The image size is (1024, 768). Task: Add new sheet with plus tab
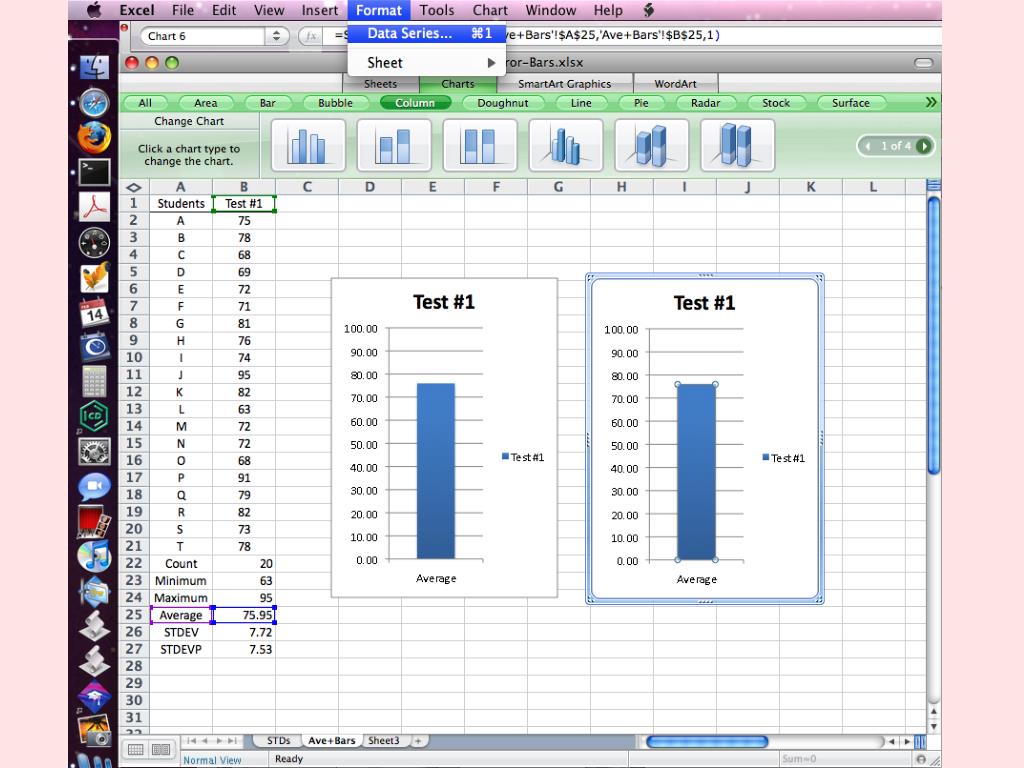[x=418, y=741]
